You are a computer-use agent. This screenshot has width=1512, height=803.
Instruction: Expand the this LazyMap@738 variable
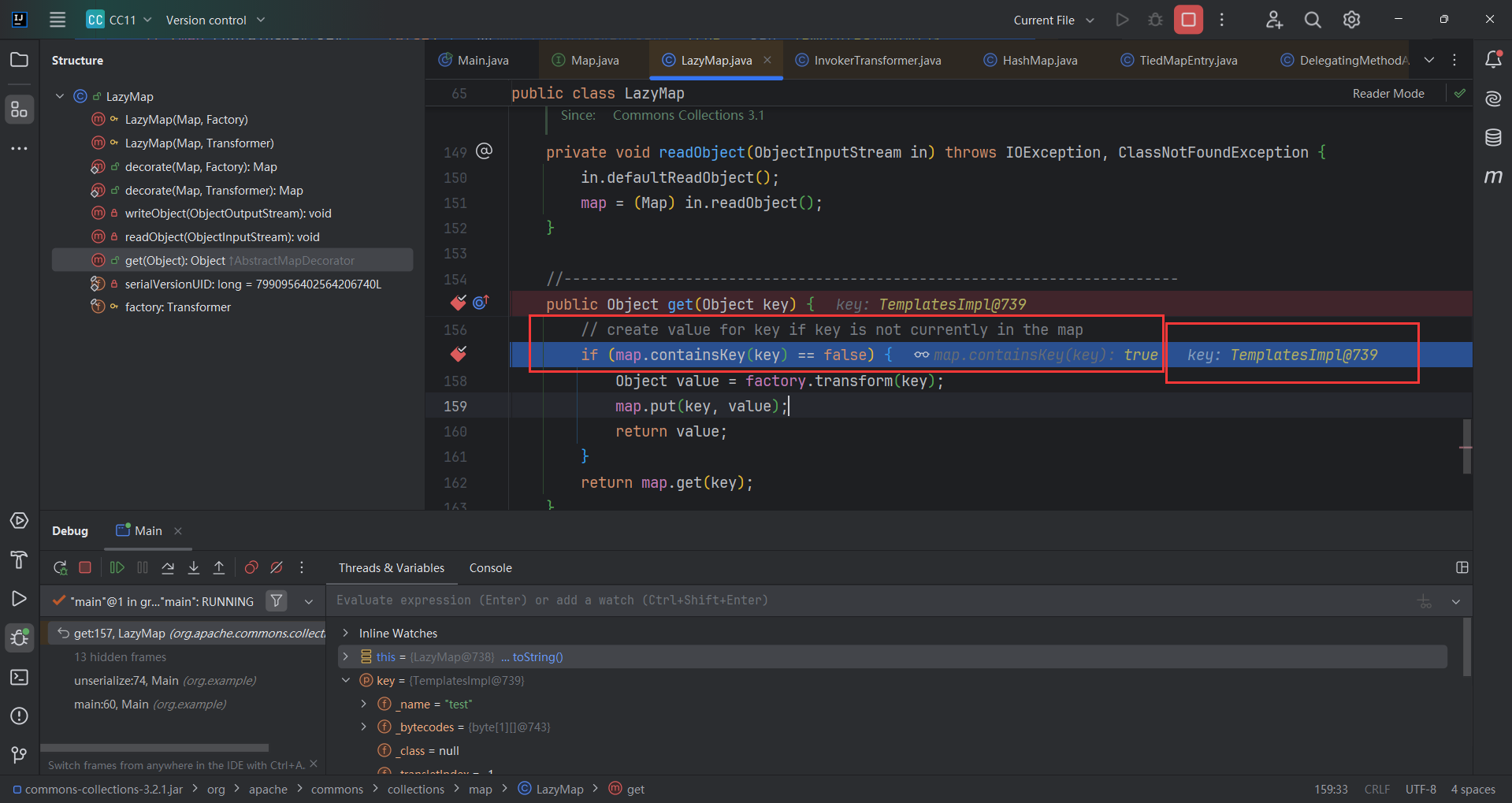(345, 656)
